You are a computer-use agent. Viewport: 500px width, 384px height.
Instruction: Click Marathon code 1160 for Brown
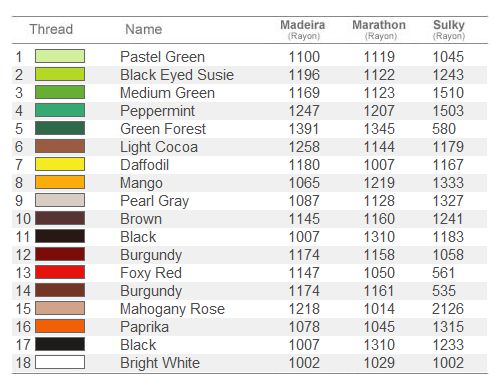coord(379,219)
